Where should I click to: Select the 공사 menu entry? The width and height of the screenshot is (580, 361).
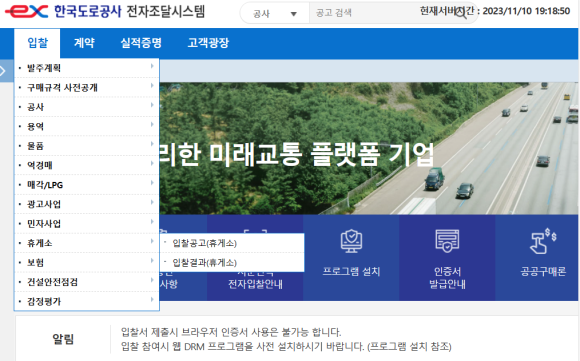87,107
